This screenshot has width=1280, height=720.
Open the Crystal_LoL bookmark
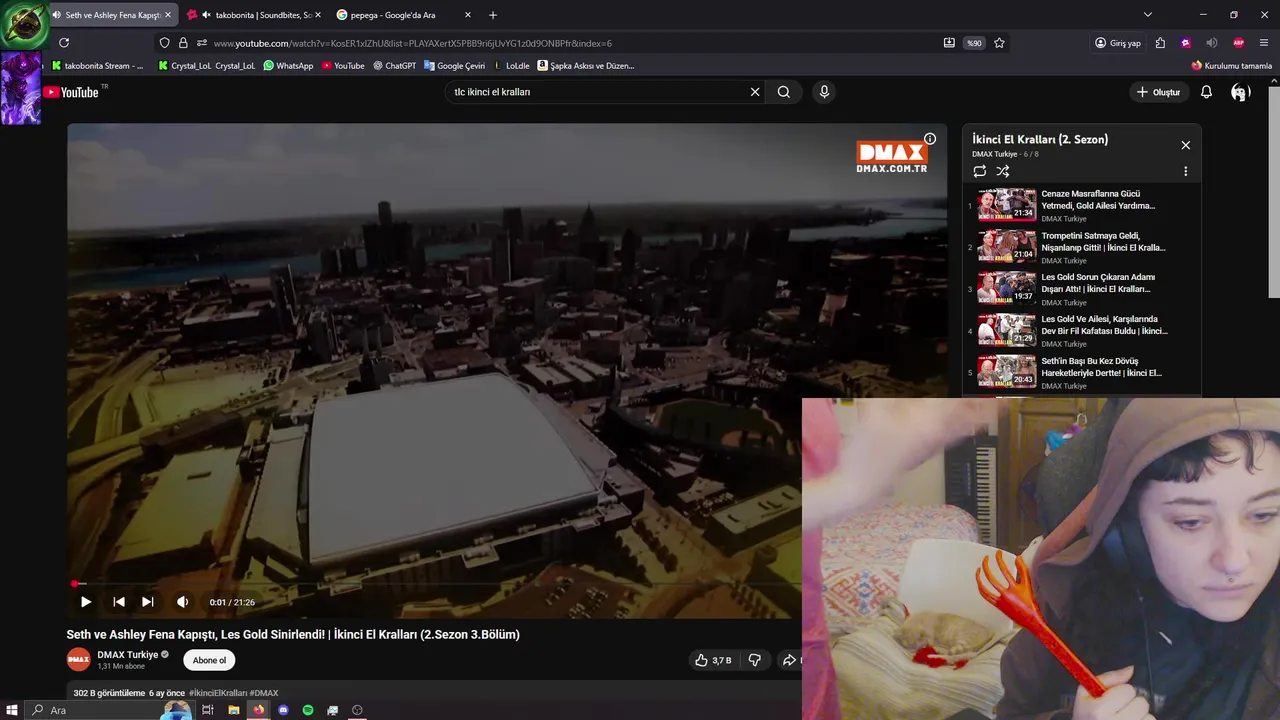point(207,66)
